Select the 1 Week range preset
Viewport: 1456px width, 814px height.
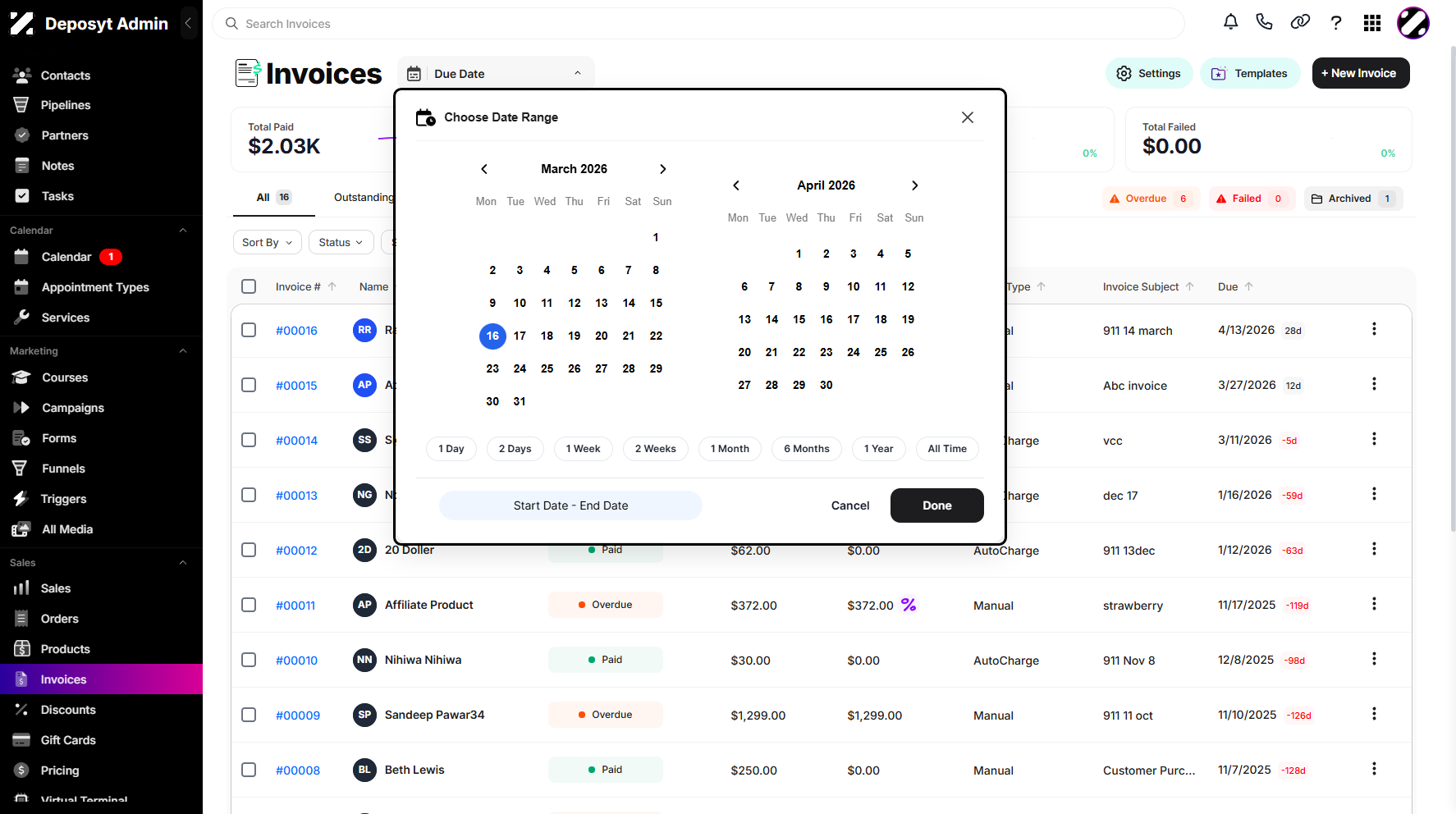tap(584, 449)
